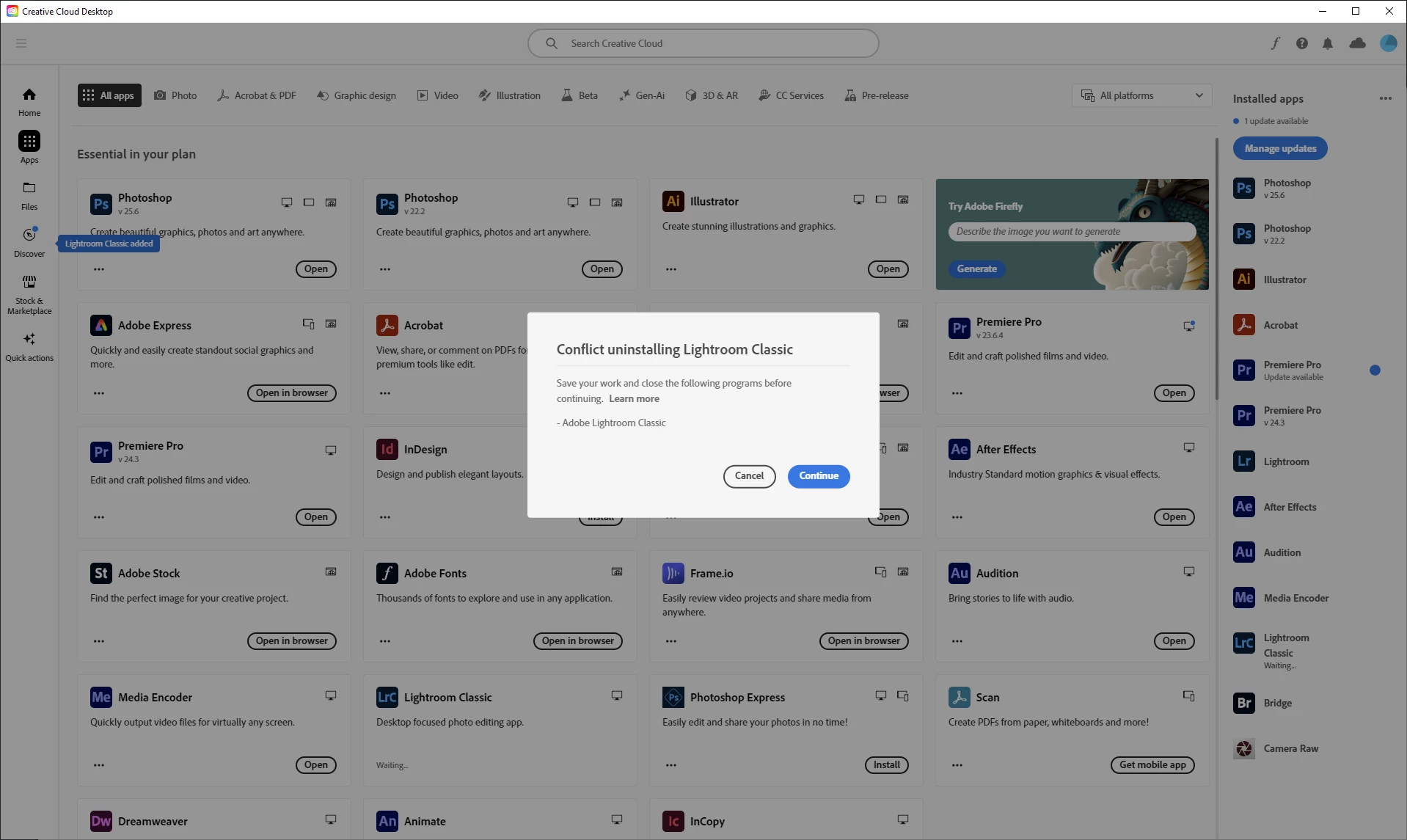The height and width of the screenshot is (840, 1407).
Task: Select the All apps tab
Action: pos(109,95)
